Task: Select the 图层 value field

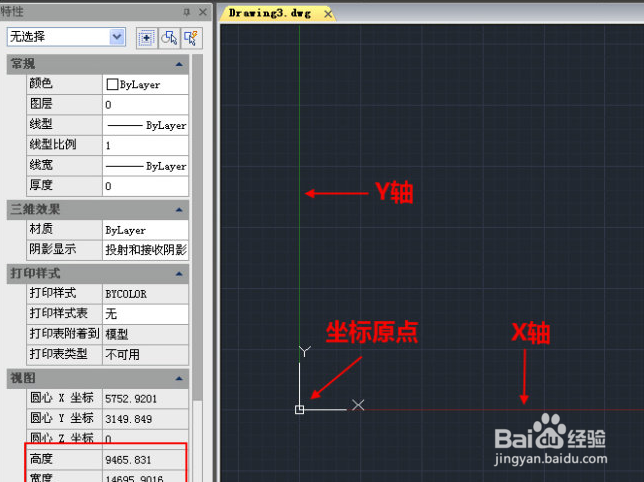Action: point(145,105)
